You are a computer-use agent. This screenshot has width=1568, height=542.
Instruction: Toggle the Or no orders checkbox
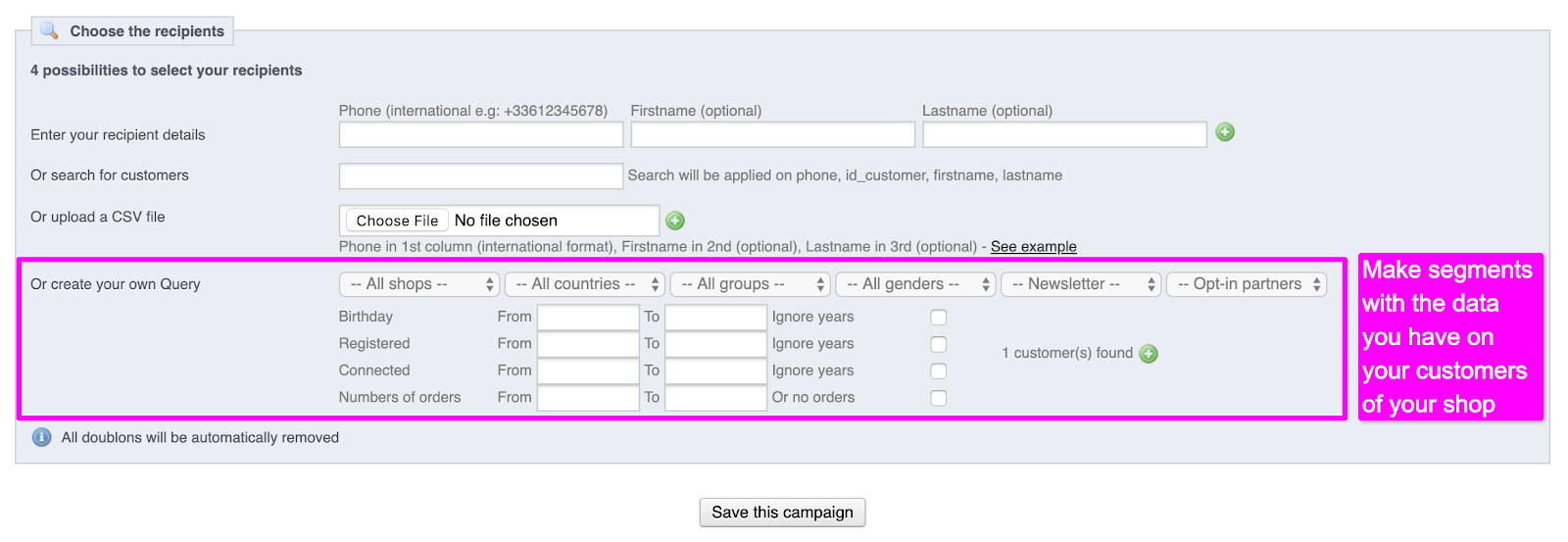938,398
